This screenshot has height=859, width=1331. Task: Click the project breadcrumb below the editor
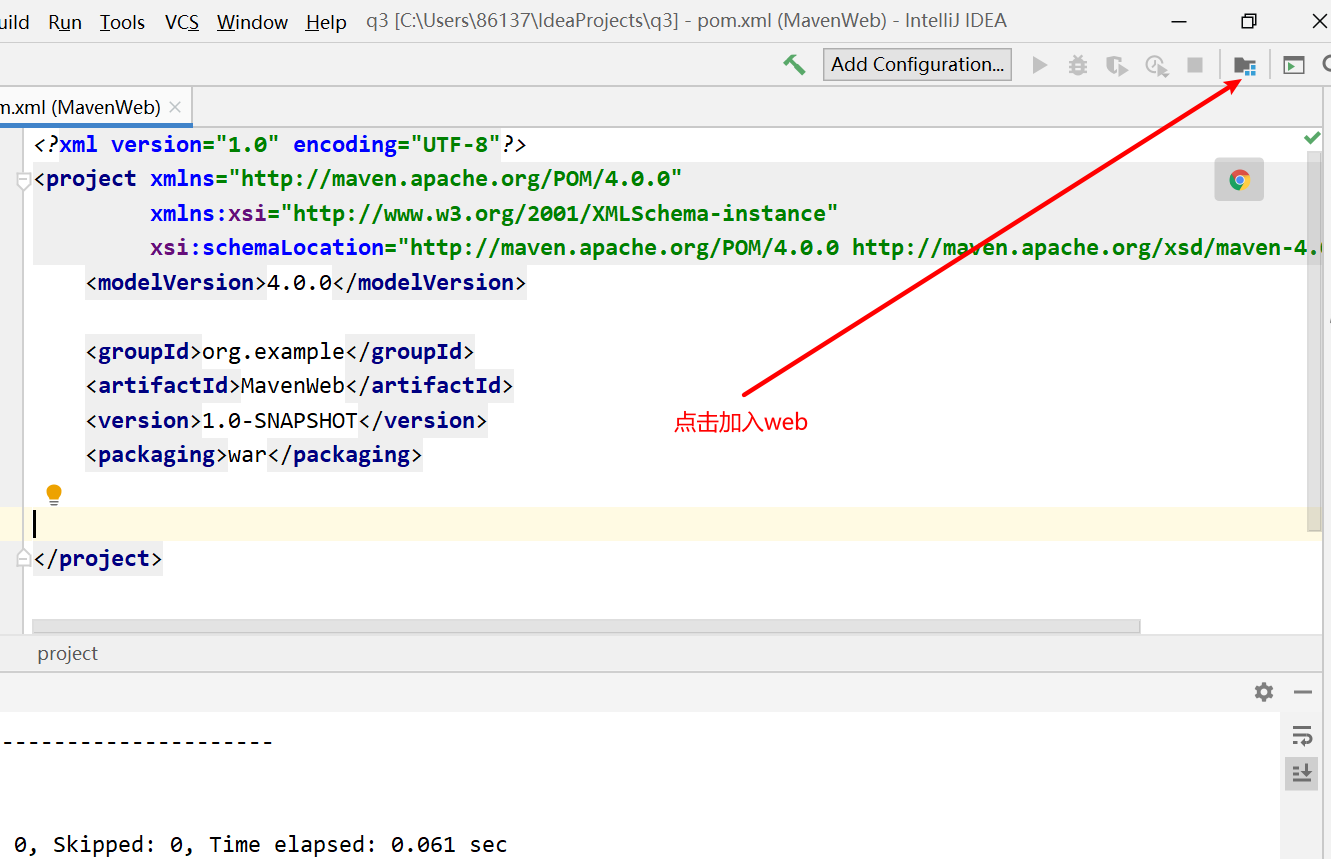(68, 654)
